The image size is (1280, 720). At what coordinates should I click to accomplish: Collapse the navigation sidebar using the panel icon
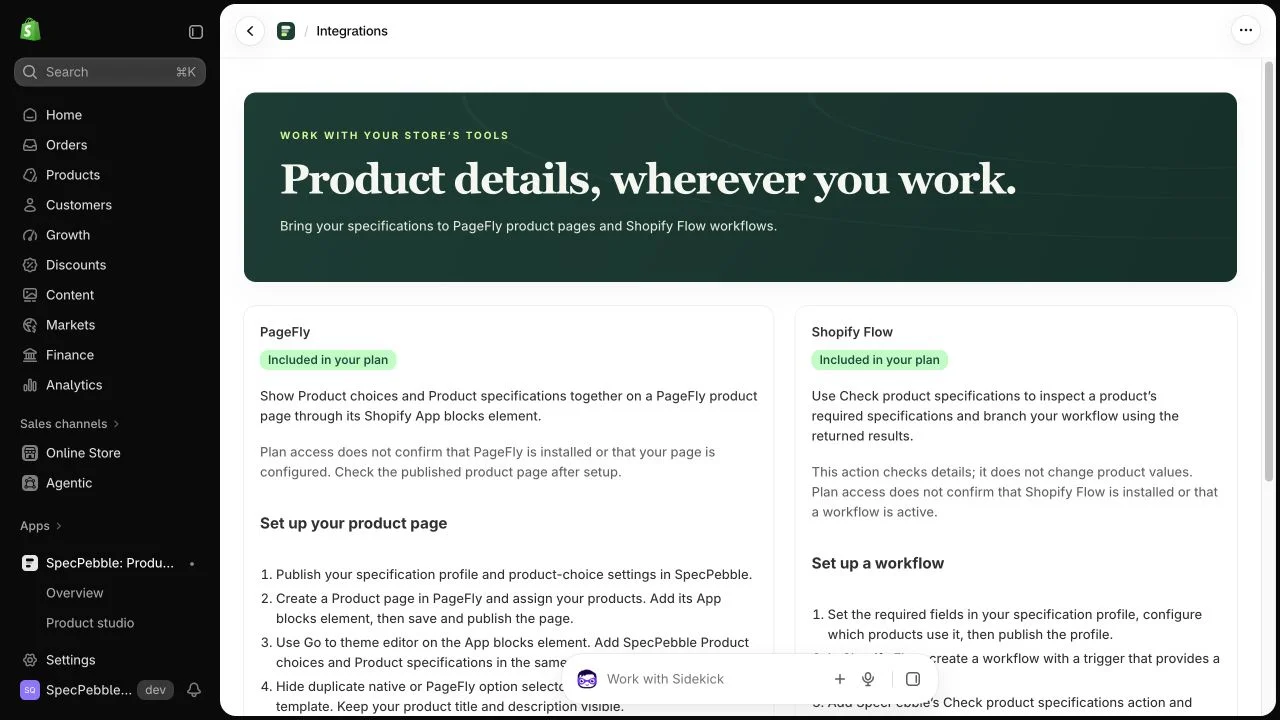click(x=196, y=32)
